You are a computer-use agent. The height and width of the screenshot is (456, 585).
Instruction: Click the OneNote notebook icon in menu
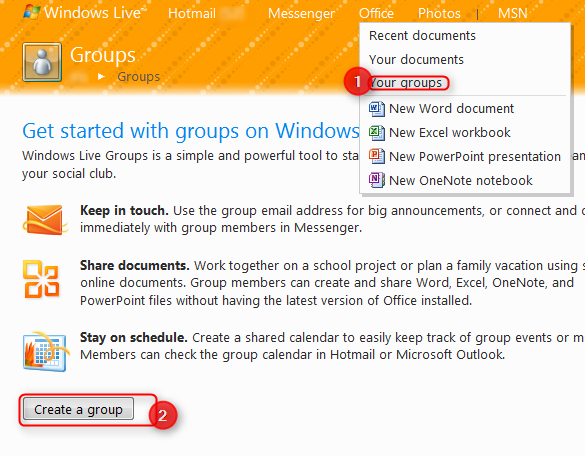tap(376, 180)
